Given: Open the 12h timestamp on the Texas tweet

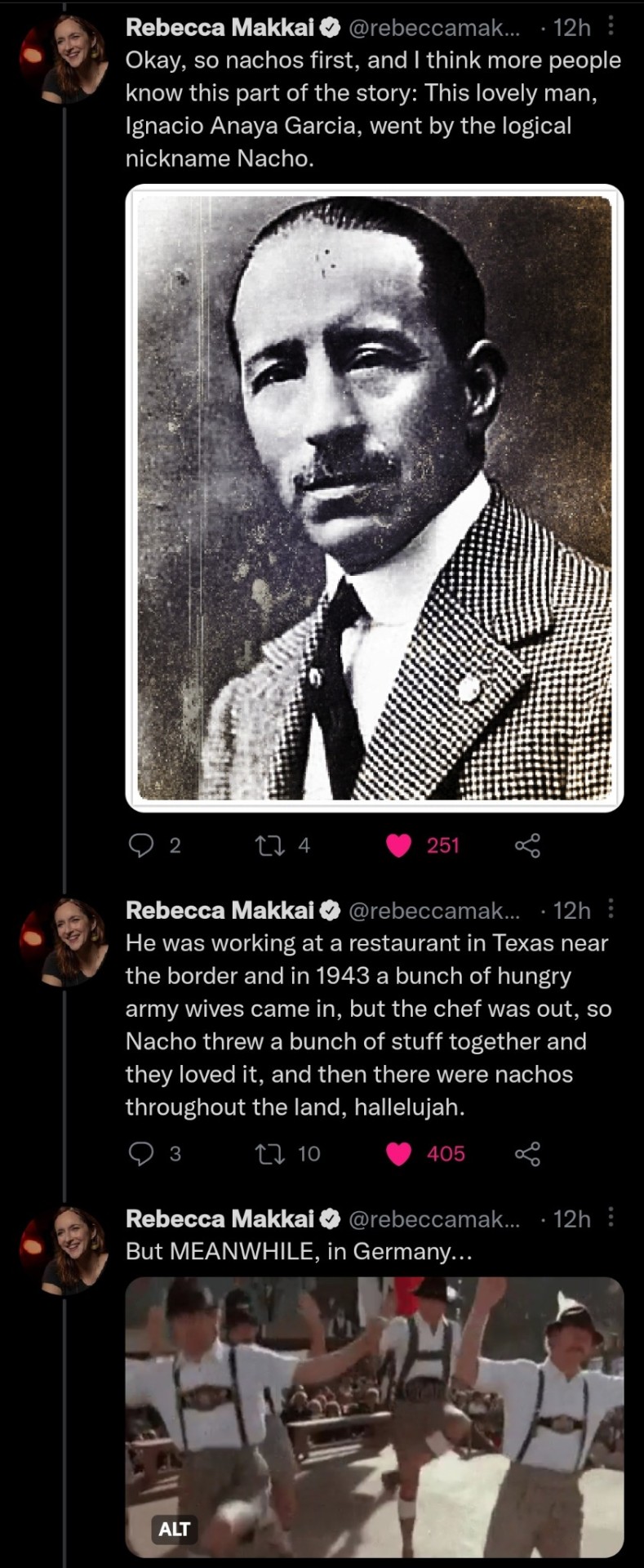Looking at the screenshot, I should [571, 910].
